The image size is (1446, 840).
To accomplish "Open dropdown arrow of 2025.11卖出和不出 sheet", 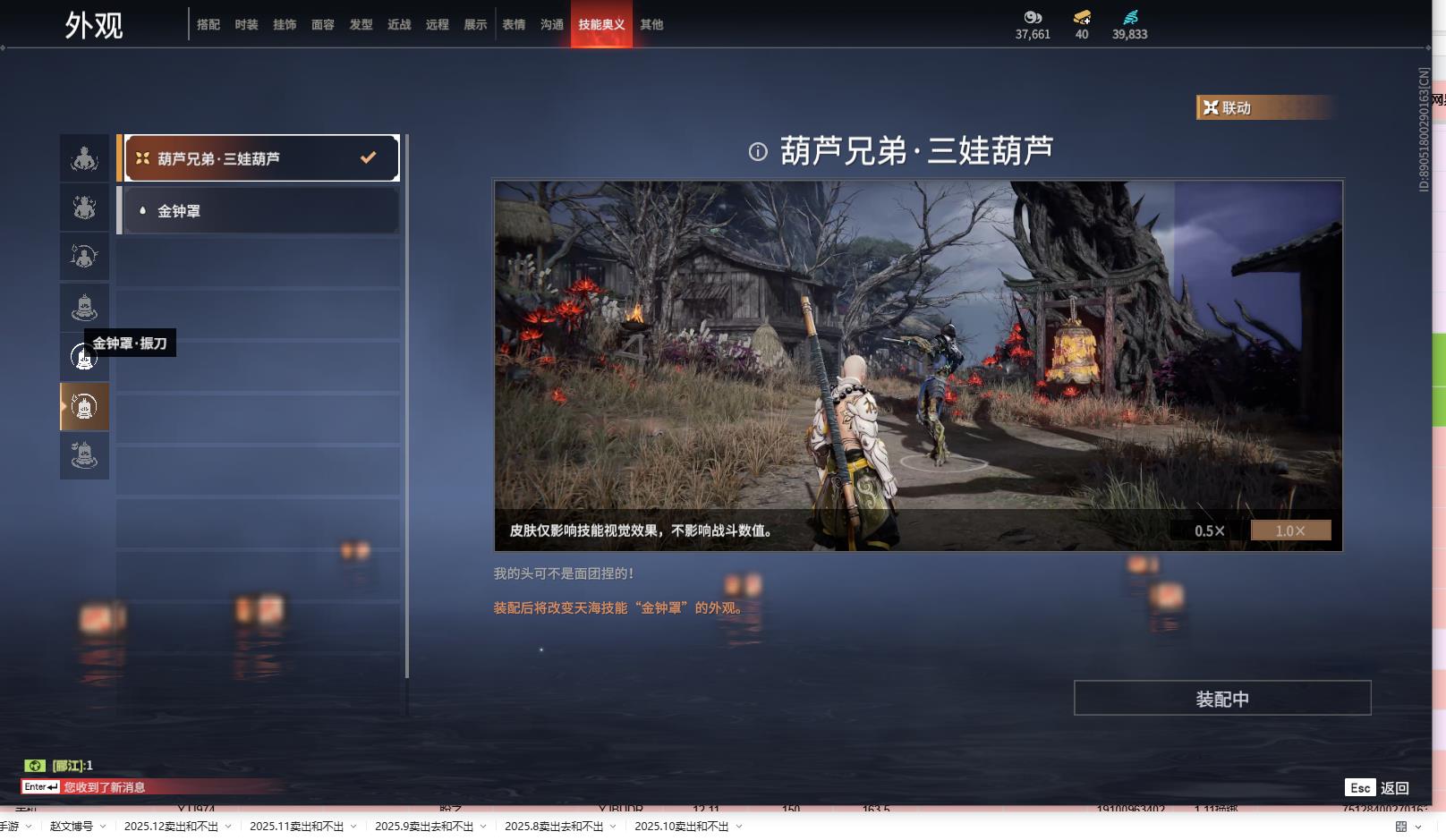I will click(x=353, y=827).
